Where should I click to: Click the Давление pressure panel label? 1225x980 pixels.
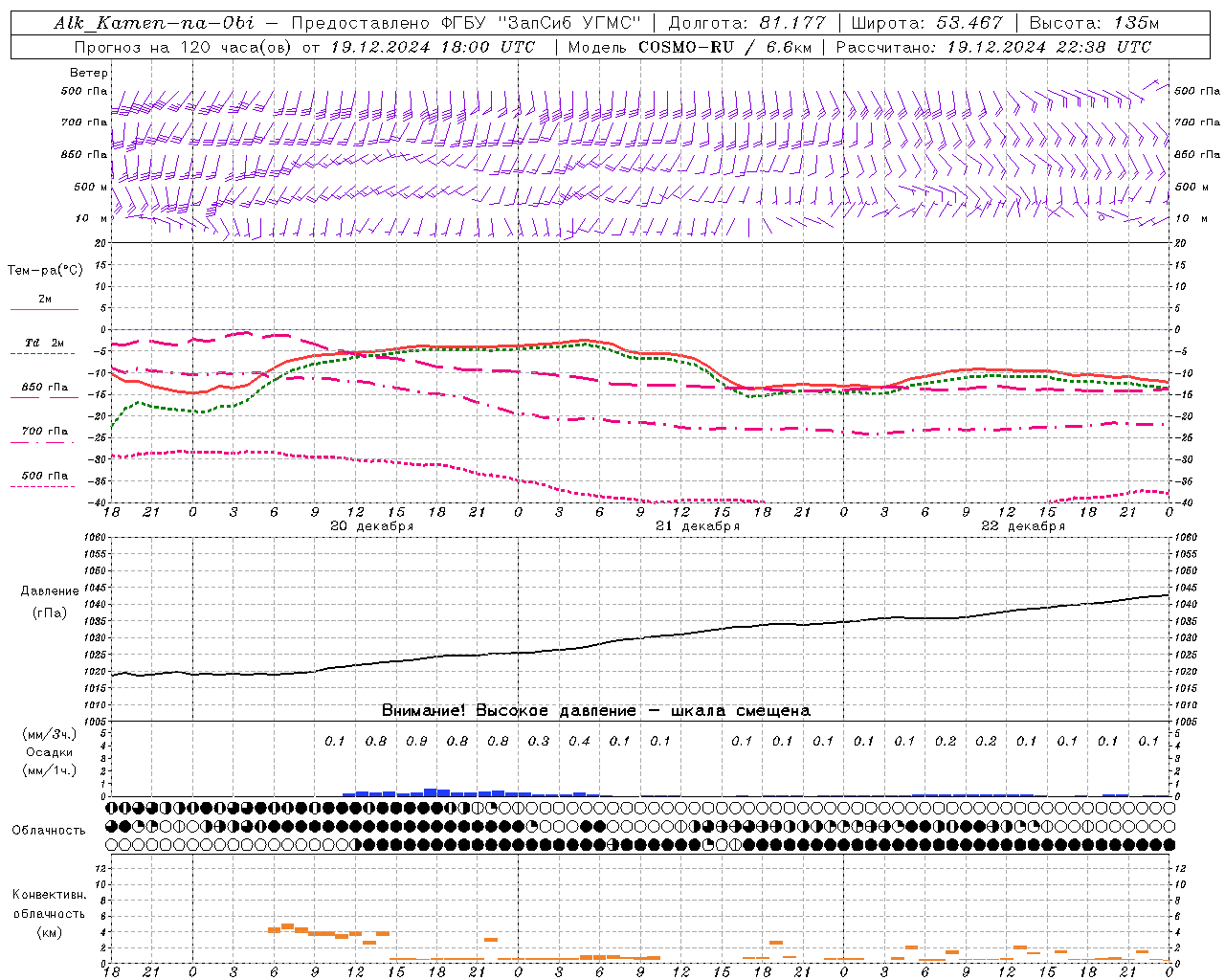48,591
